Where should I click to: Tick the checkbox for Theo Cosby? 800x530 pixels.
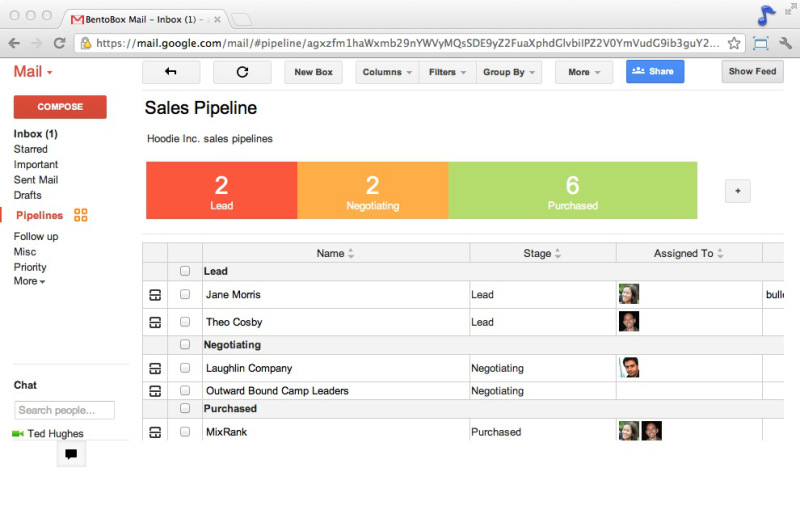[185, 322]
